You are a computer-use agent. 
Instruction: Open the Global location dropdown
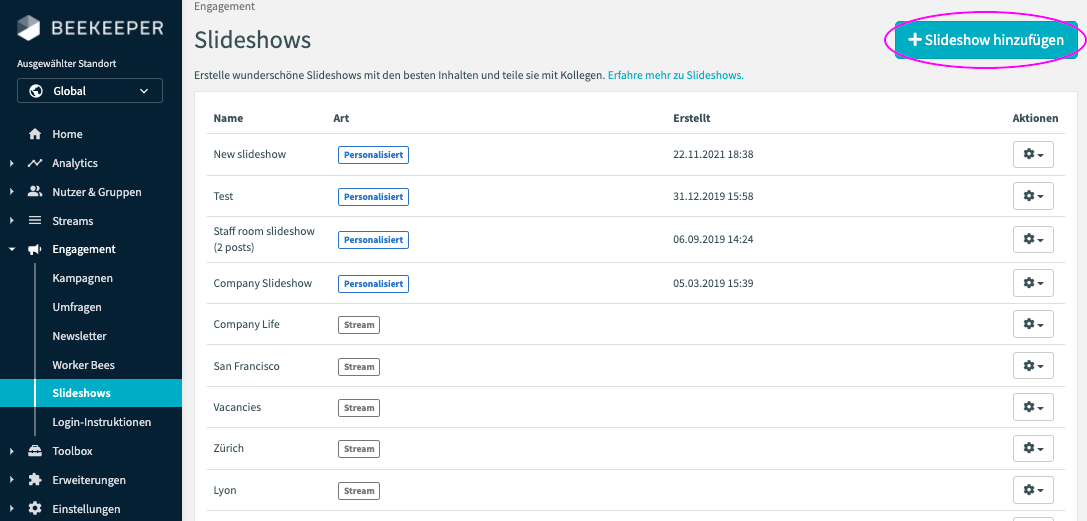point(90,91)
